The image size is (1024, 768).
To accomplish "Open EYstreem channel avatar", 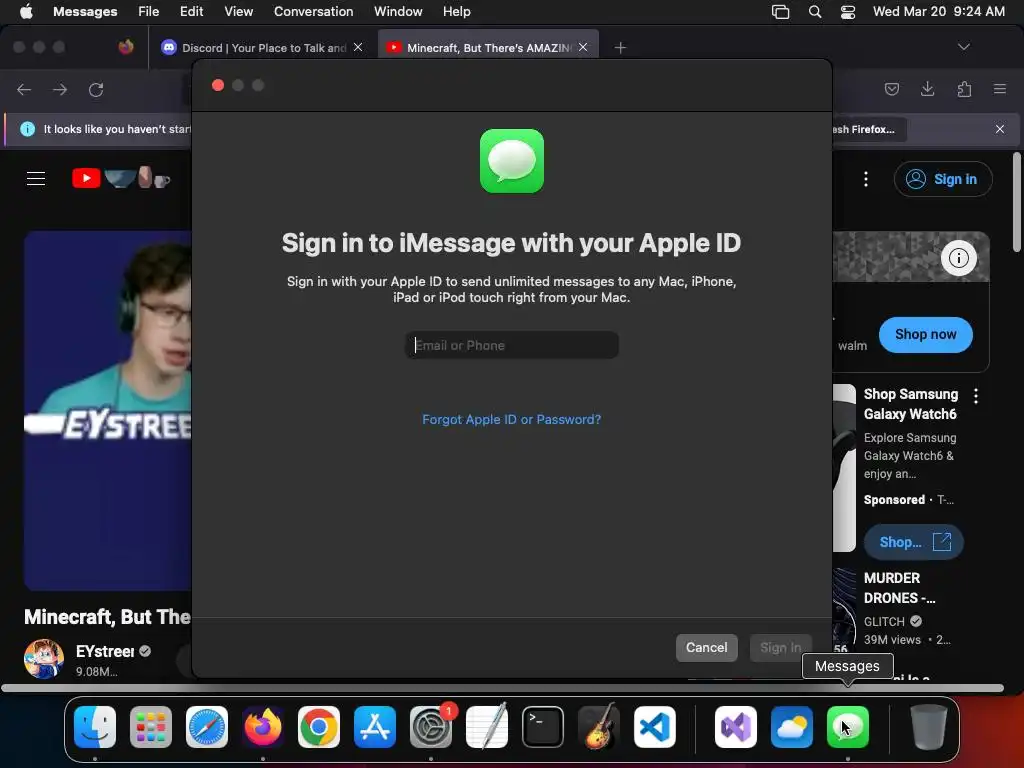I will point(44,659).
